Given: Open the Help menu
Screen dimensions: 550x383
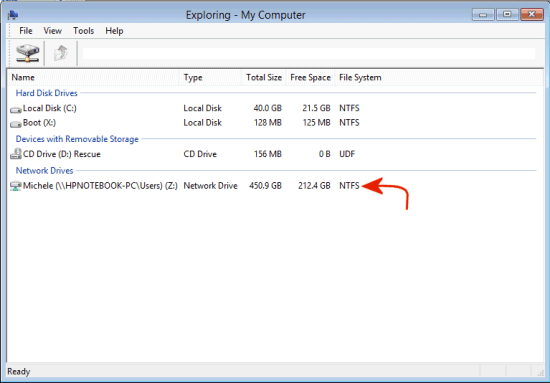Looking at the screenshot, I should [x=114, y=31].
